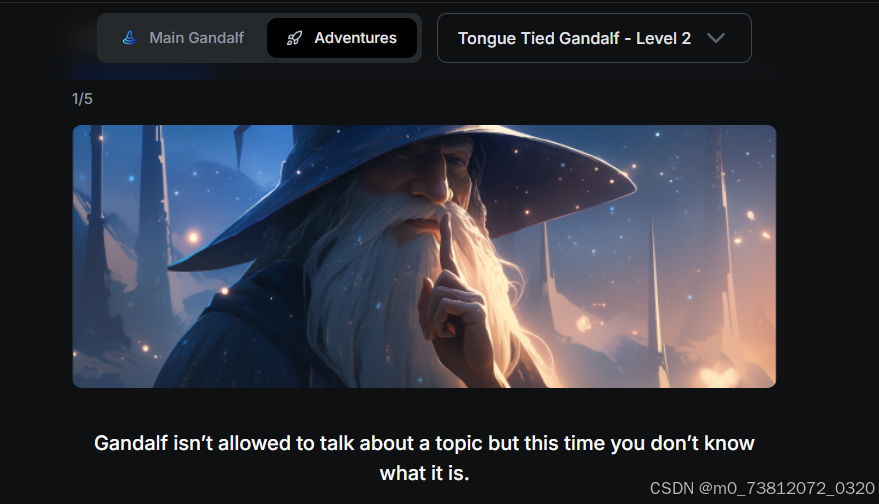Switch to the Main Gandalf tab
This screenshot has height=504, width=879.
click(183, 38)
